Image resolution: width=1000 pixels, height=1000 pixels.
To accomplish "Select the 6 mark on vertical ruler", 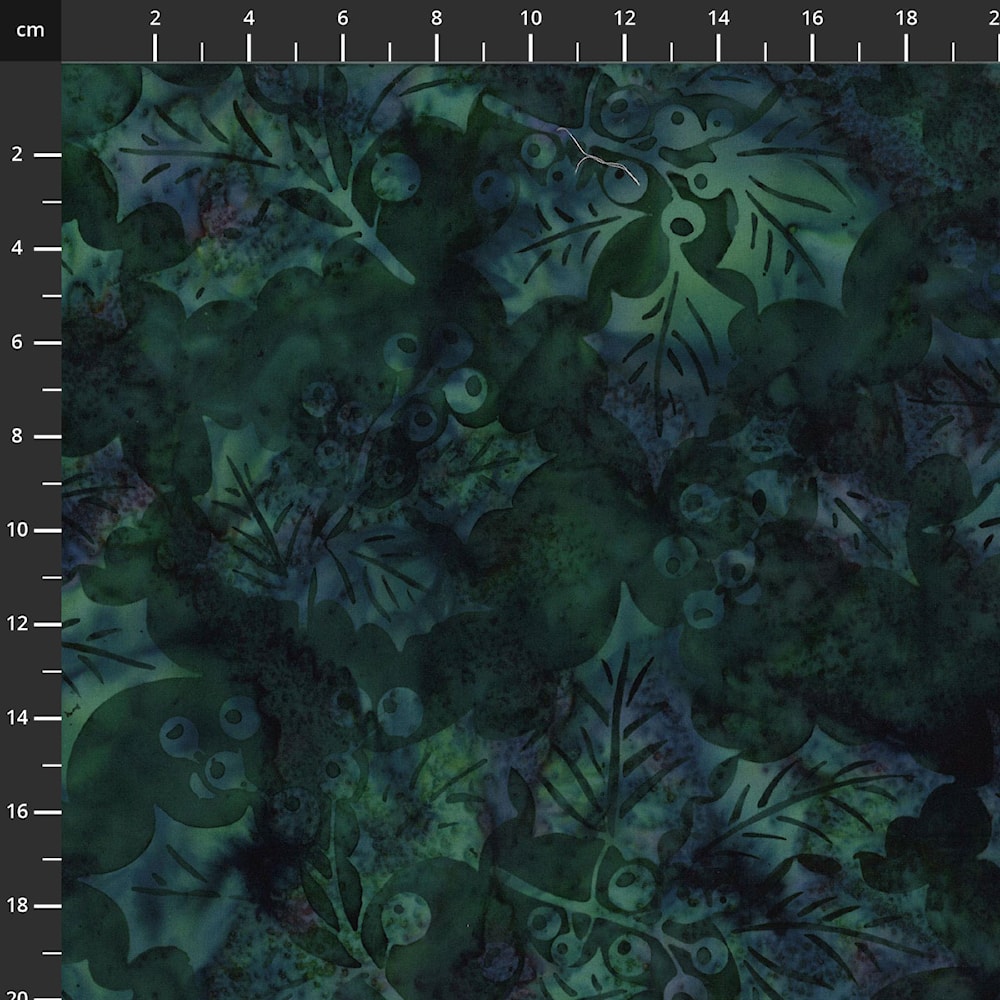I will [x=18, y=342].
